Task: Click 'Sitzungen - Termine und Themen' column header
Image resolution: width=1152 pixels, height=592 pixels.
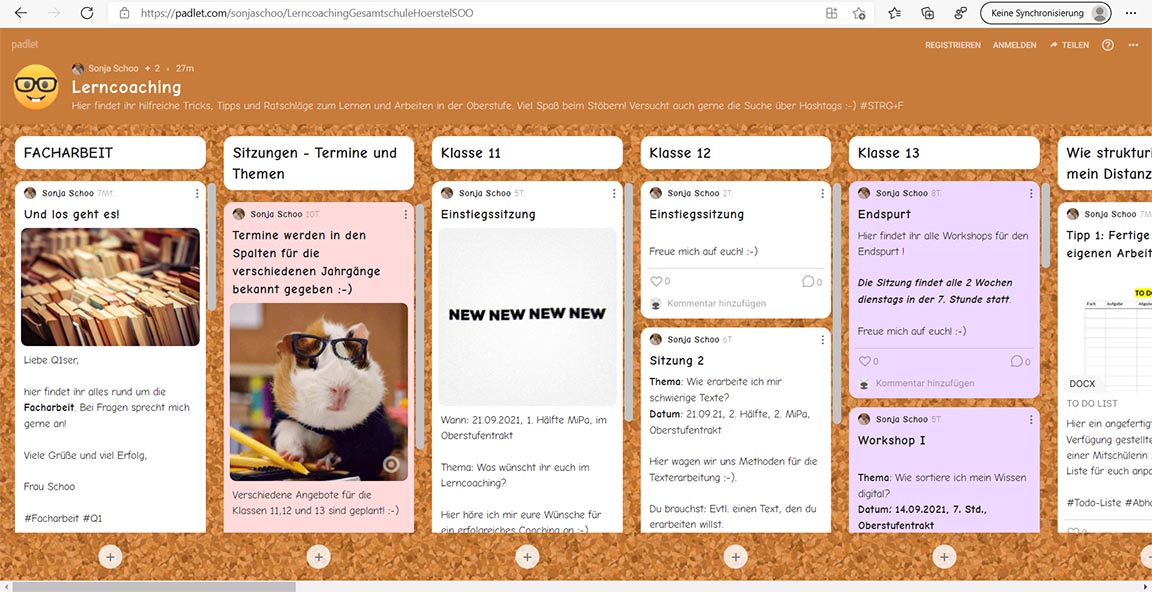Action: pos(319,163)
